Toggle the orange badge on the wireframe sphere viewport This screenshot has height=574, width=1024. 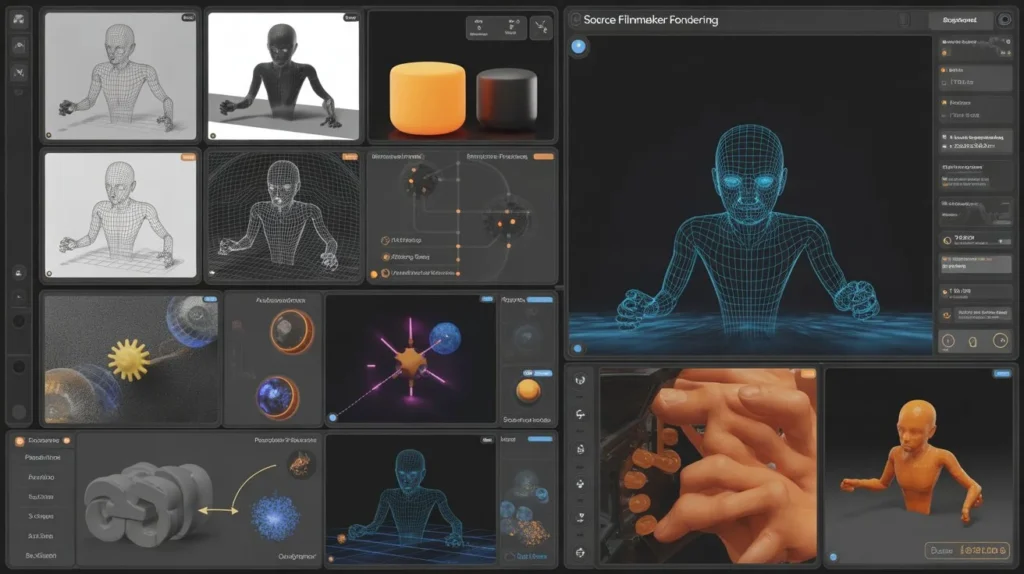(x=349, y=157)
